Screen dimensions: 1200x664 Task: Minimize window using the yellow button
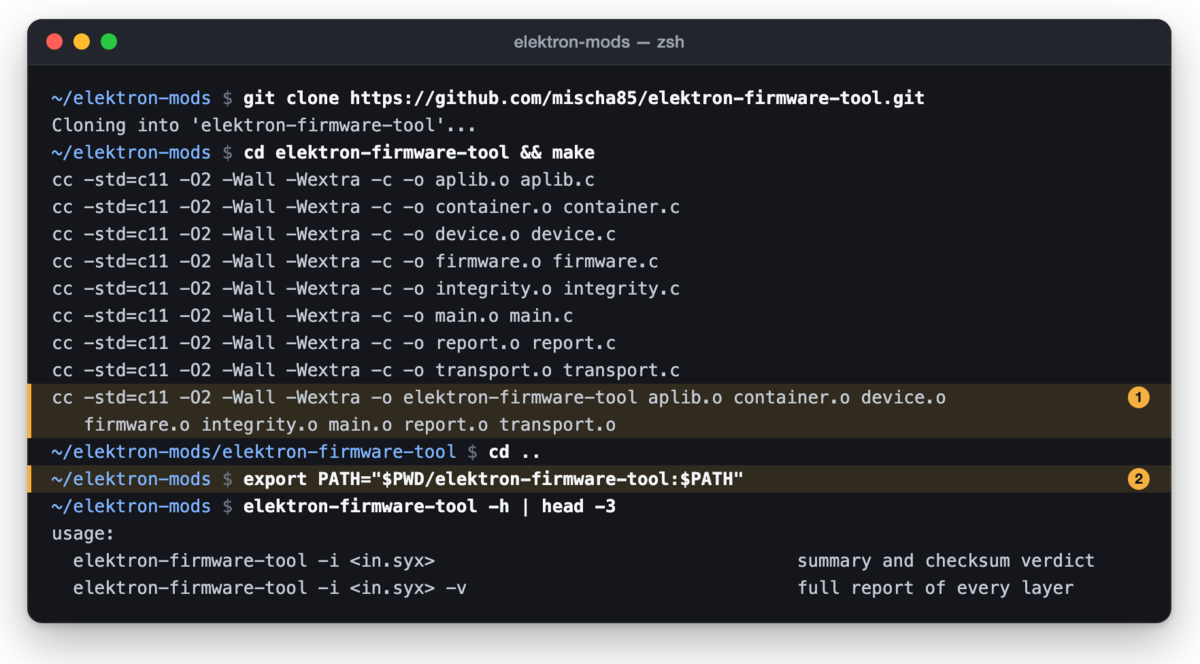81,42
